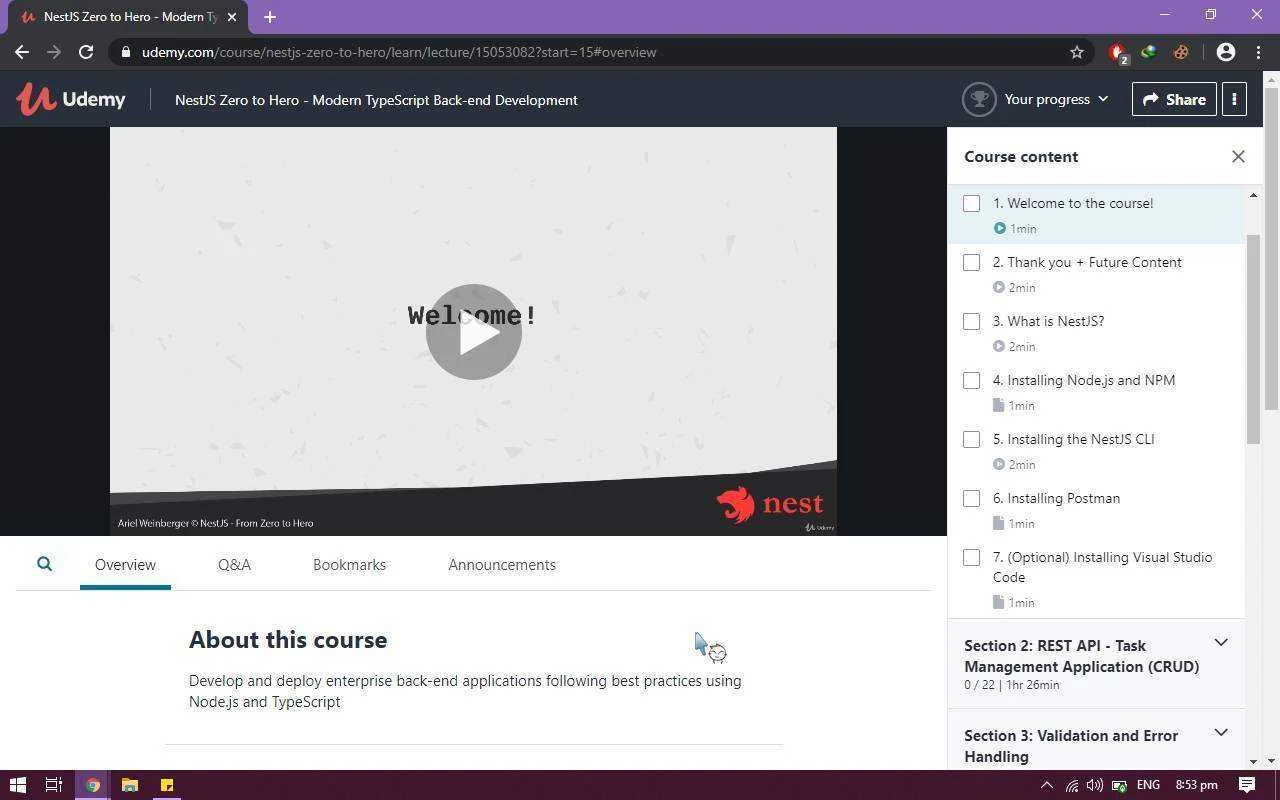Open the Chrome profile avatar
This screenshot has width=1280, height=800.
point(1226,52)
